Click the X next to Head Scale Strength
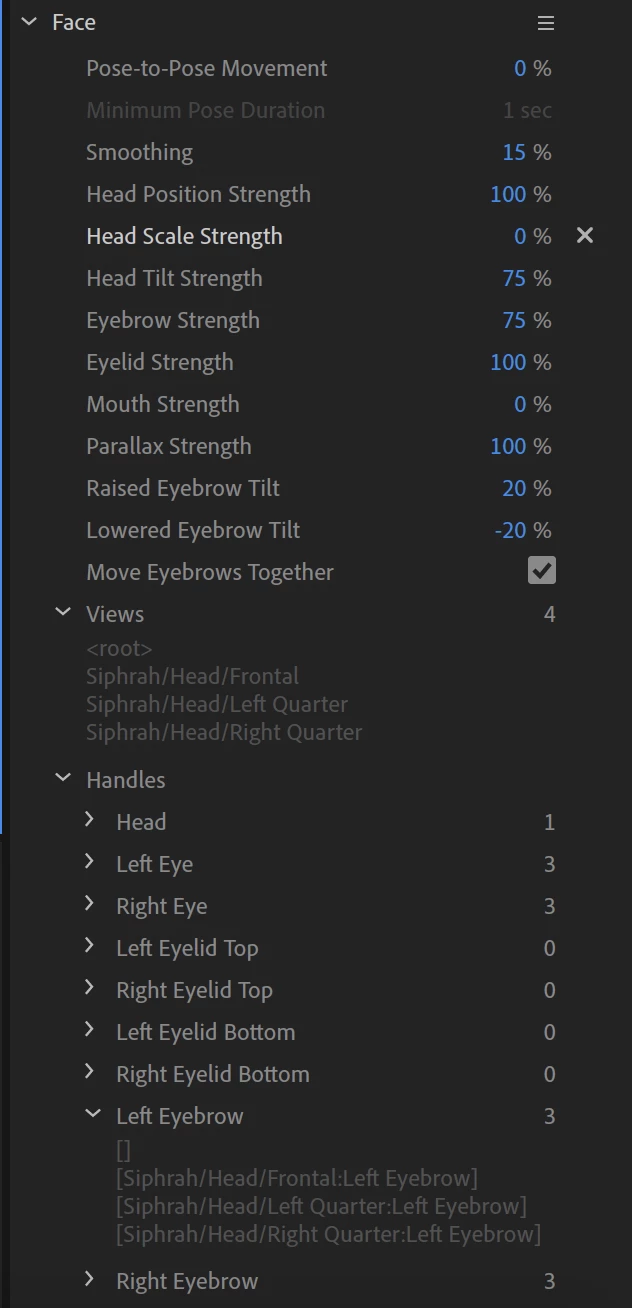 (x=585, y=236)
